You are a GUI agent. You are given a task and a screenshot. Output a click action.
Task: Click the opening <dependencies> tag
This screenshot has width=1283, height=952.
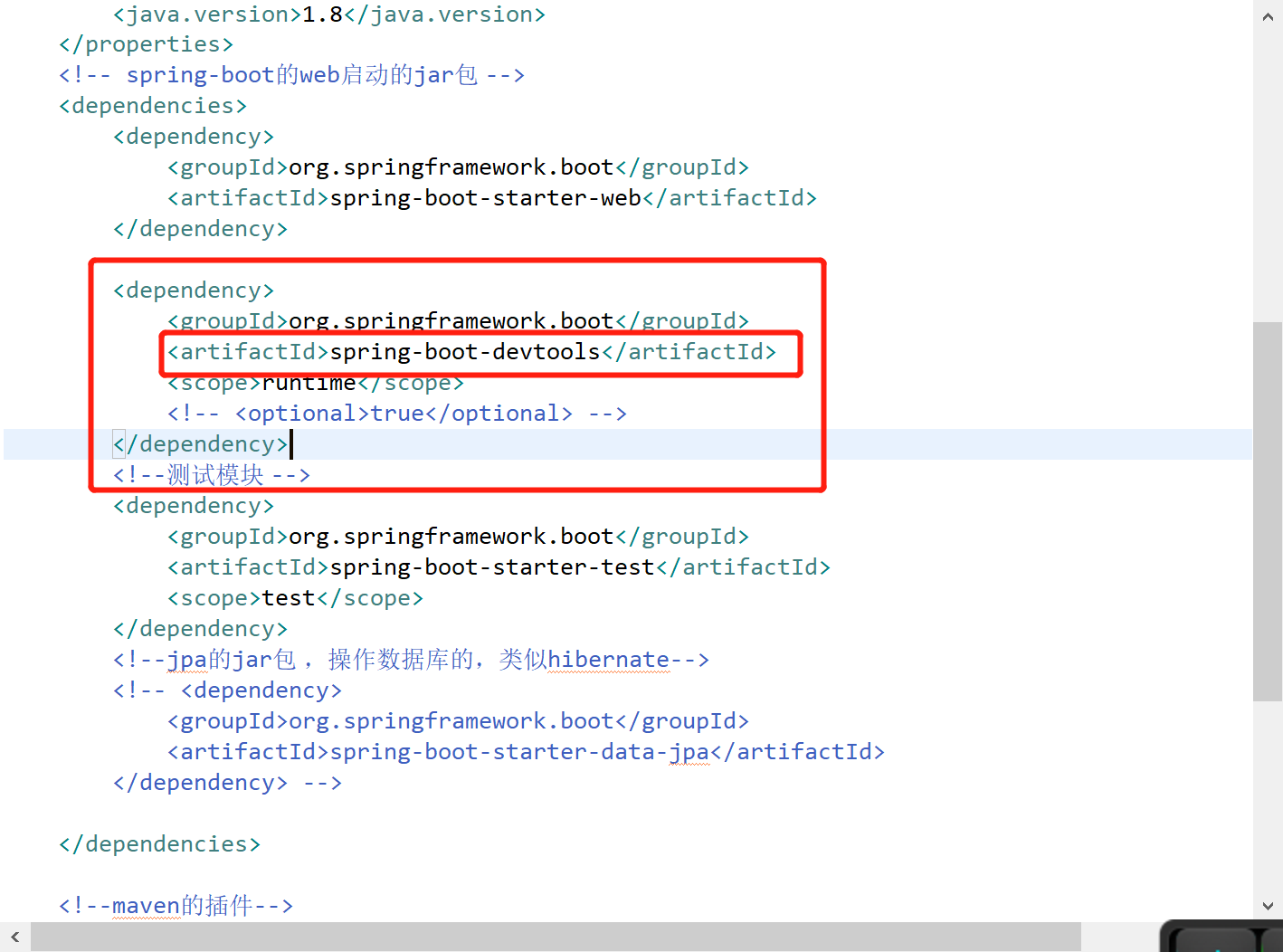click(x=153, y=106)
